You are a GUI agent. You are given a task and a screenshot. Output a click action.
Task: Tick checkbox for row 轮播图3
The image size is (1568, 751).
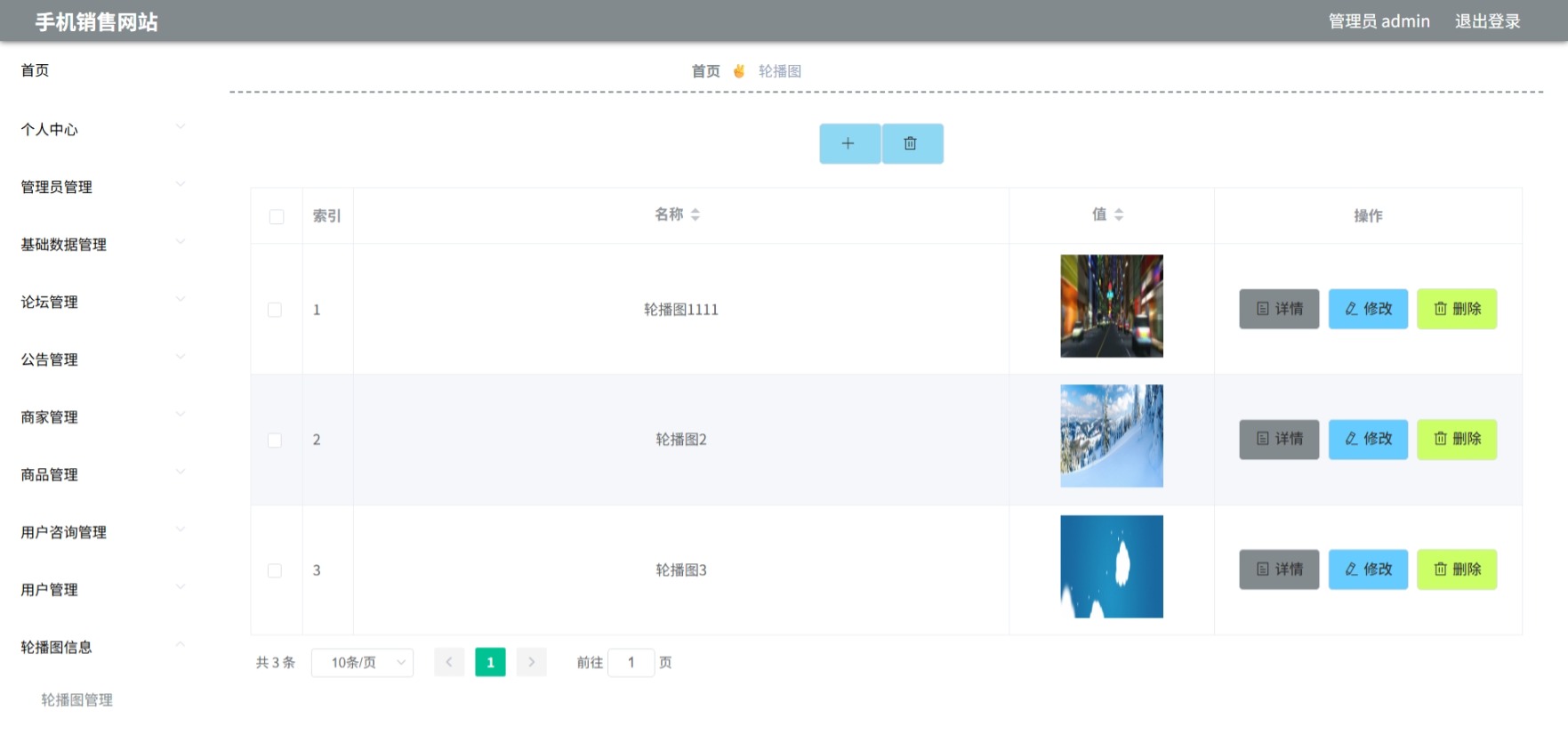[x=275, y=570]
